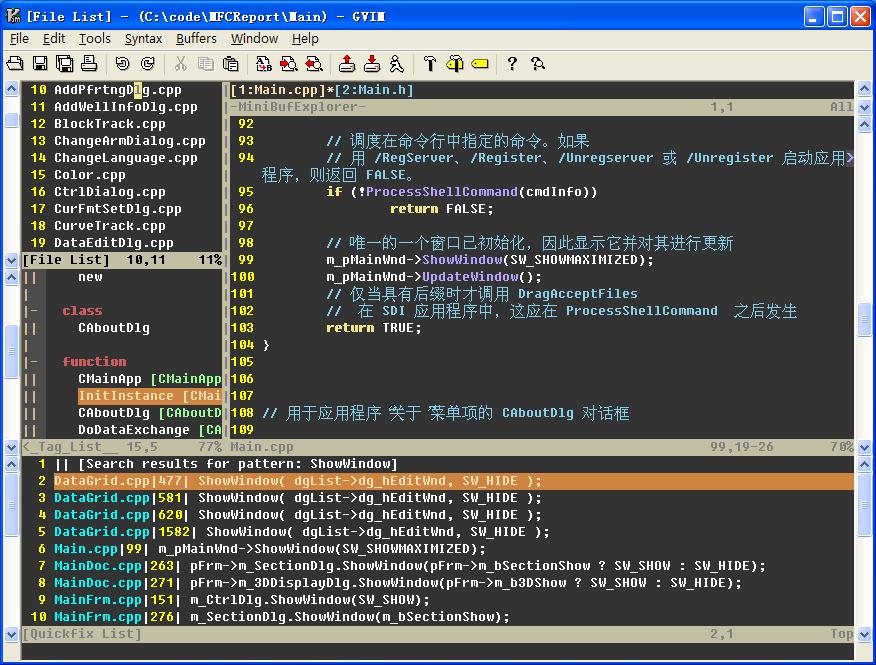Jump to DoDataExchange in tag list

point(133,430)
